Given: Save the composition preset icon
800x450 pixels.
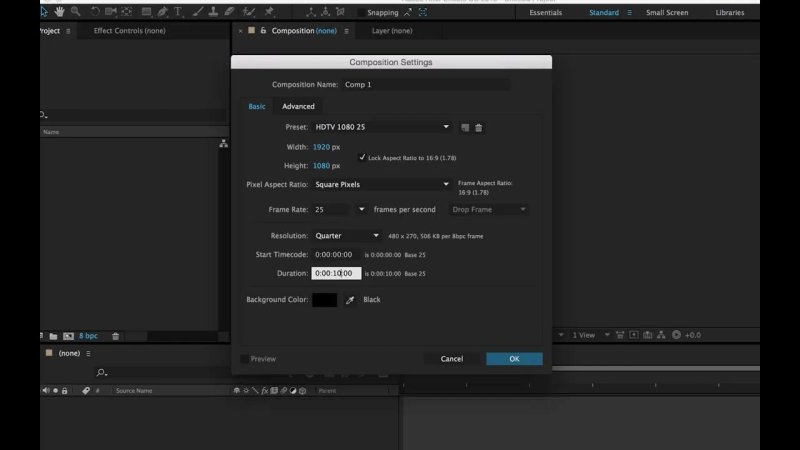Looking at the screenshot, I should click(x=465, y=128).
